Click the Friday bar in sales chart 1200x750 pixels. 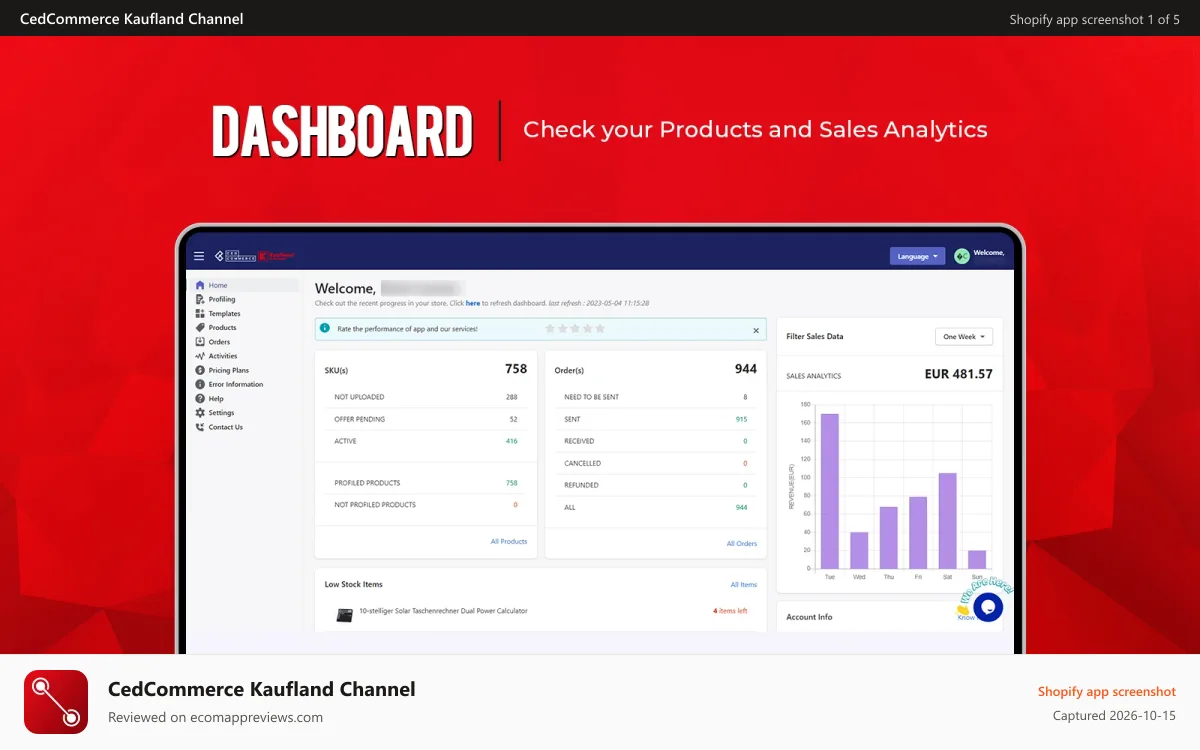918,532
